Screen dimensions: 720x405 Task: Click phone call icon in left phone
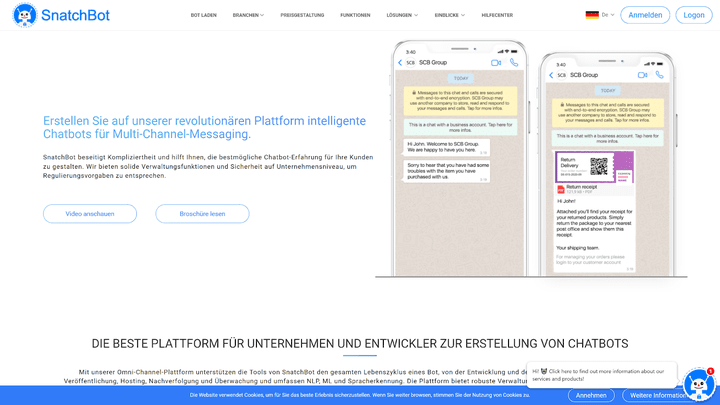coord(514,62)
